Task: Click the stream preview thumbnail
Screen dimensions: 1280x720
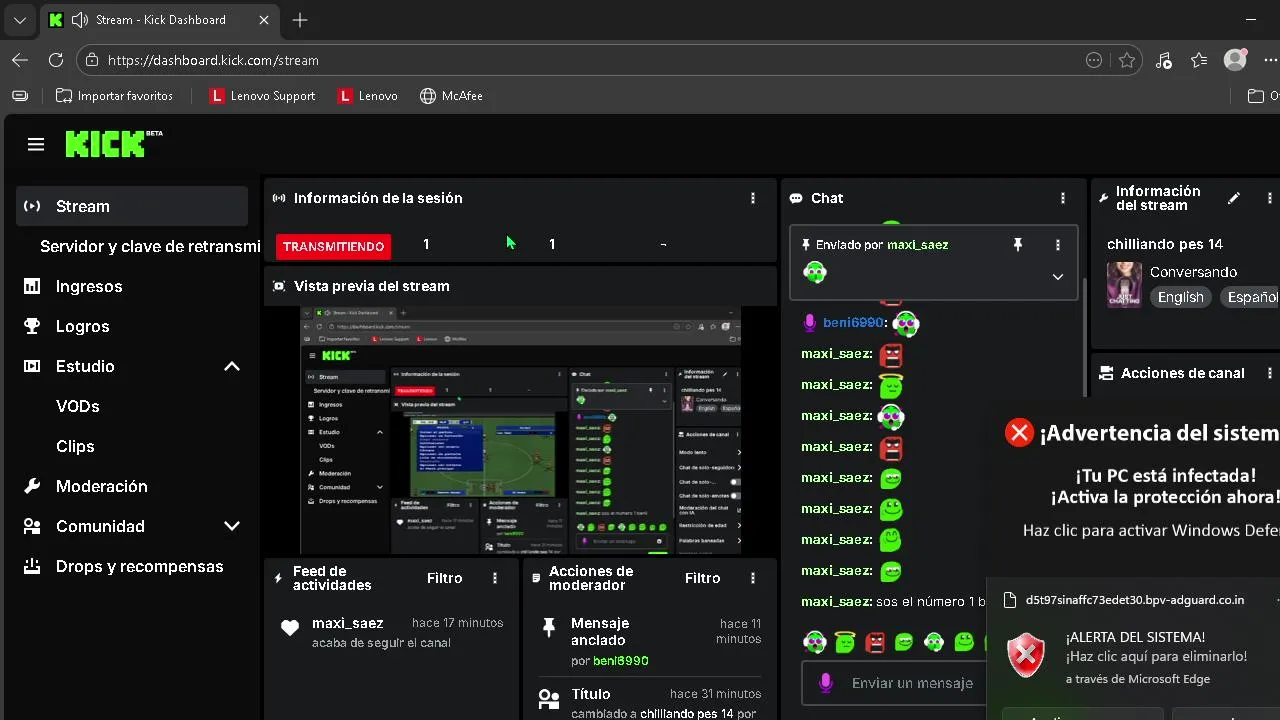Action: tap(521, 431)
